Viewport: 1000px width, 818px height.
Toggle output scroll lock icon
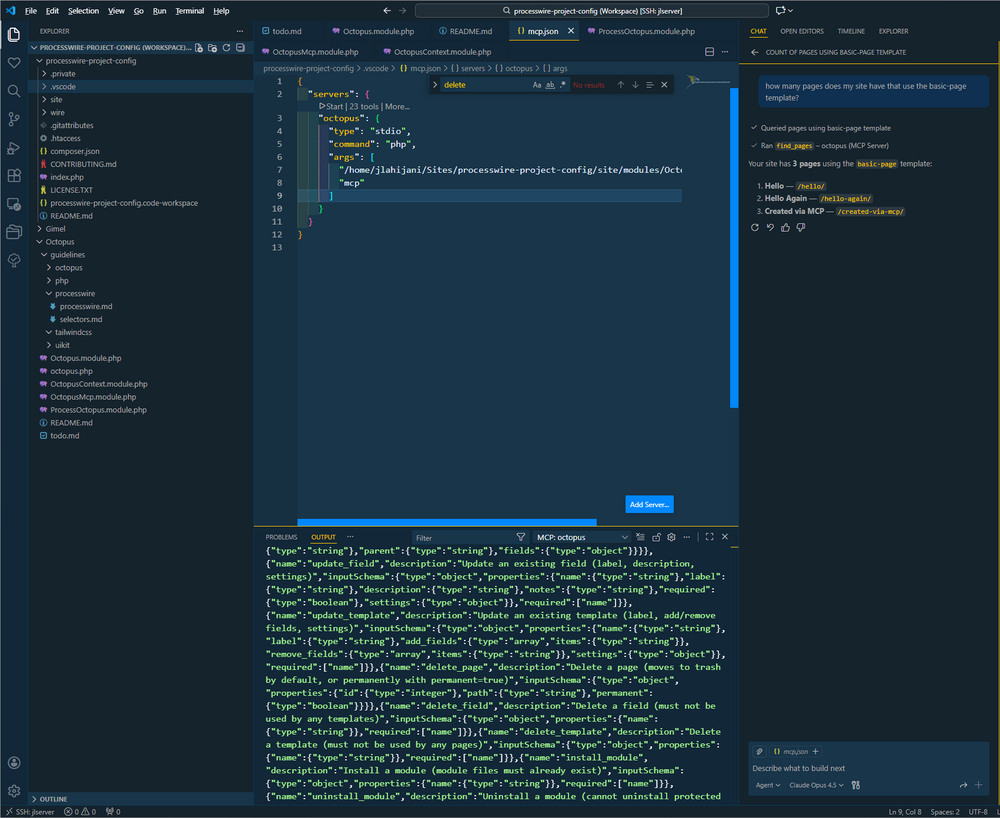(x=656, y=537)
